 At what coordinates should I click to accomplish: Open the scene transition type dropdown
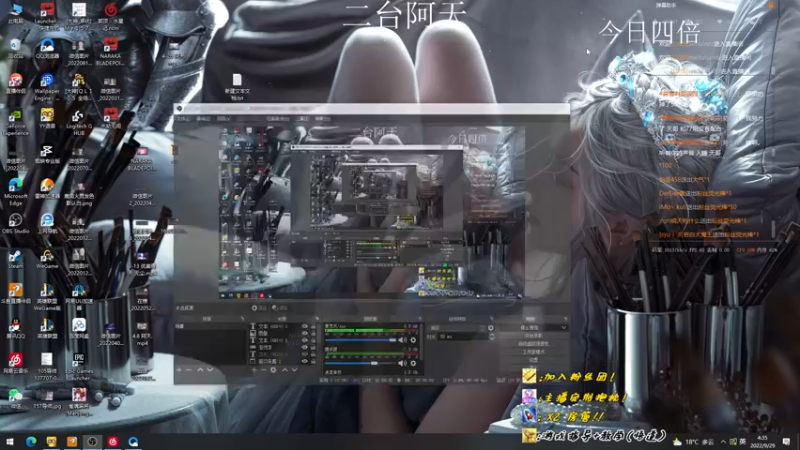(x=457, y=328)
